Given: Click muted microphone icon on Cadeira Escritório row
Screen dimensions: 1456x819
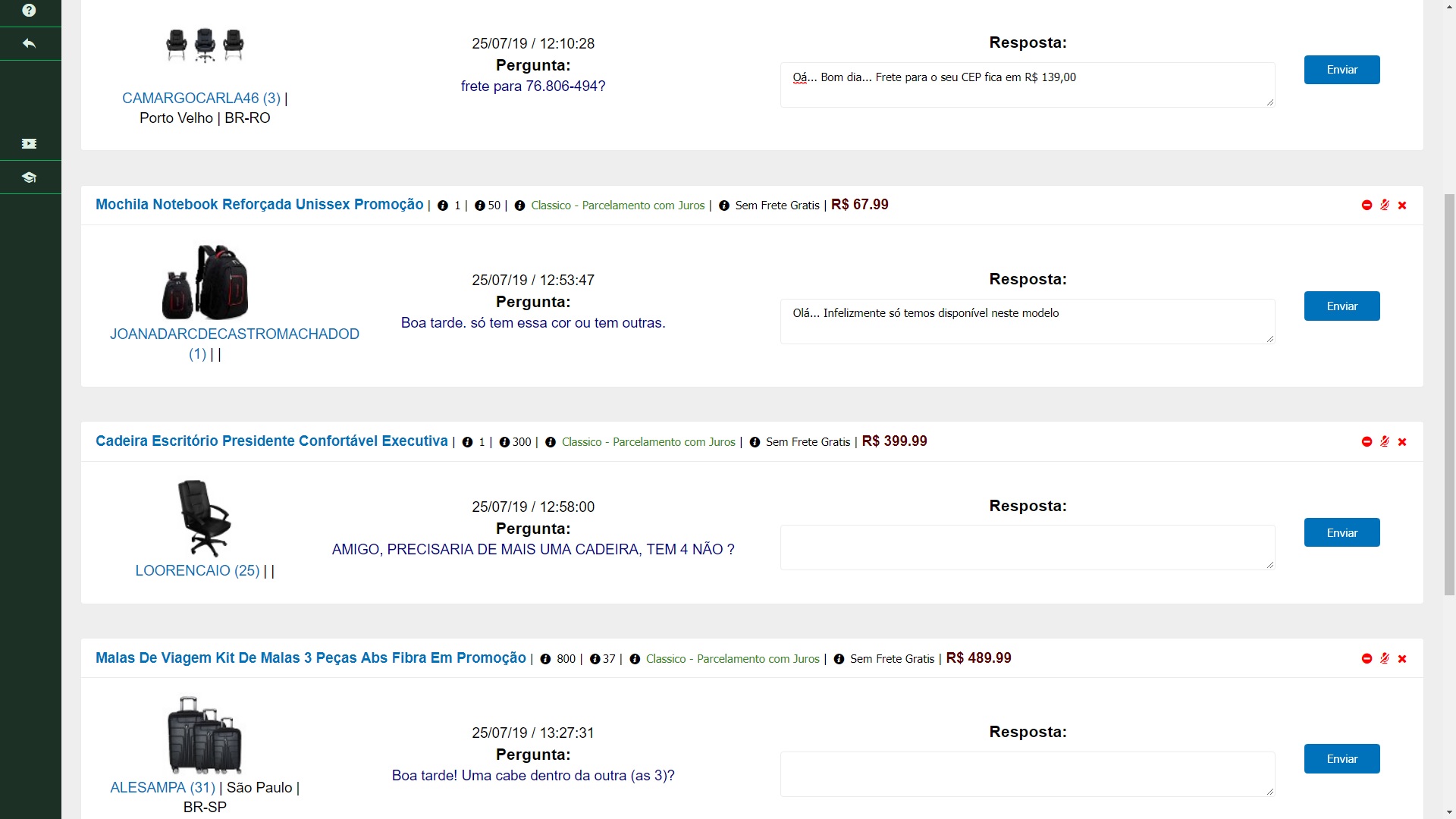Looking at the screenshot, I should tap(1385, 441).
